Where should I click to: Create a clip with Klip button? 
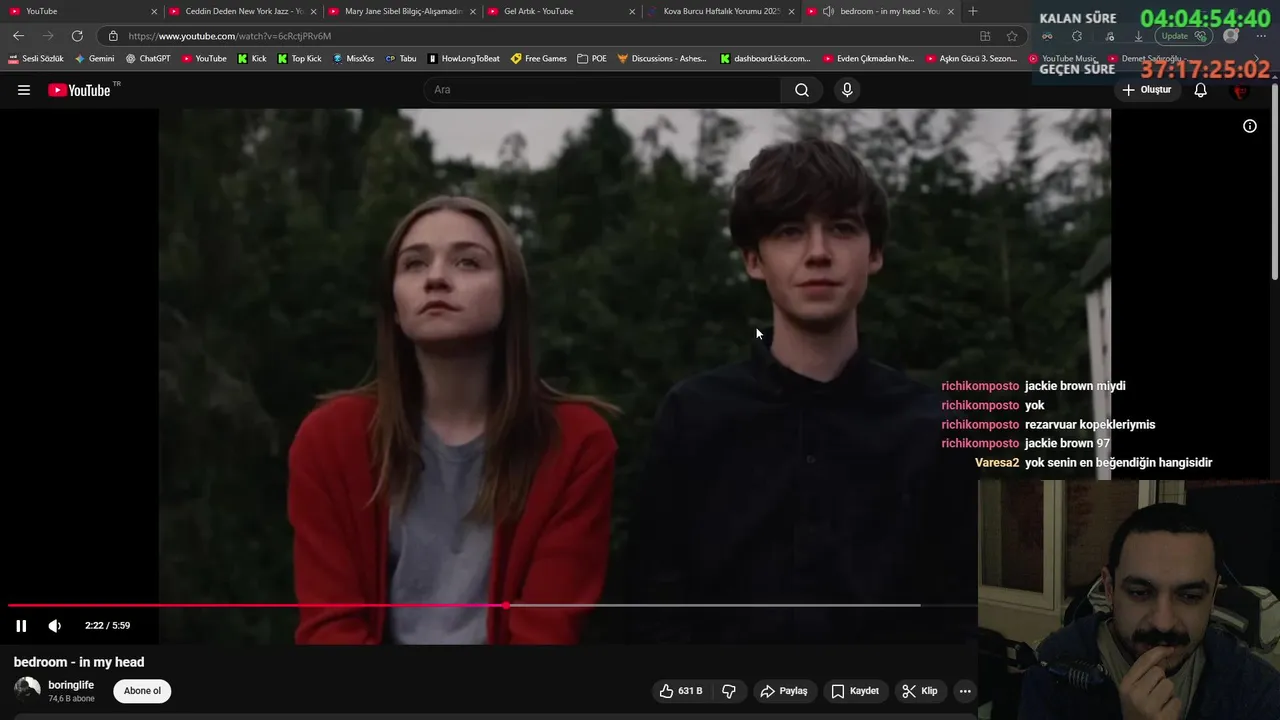[920, 691]
